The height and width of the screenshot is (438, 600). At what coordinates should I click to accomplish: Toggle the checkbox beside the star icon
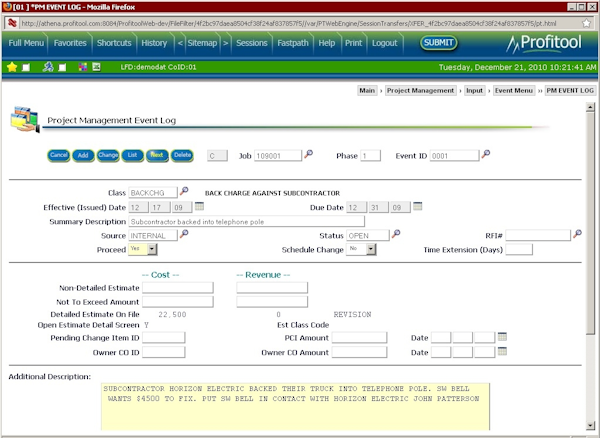point(26,68)
